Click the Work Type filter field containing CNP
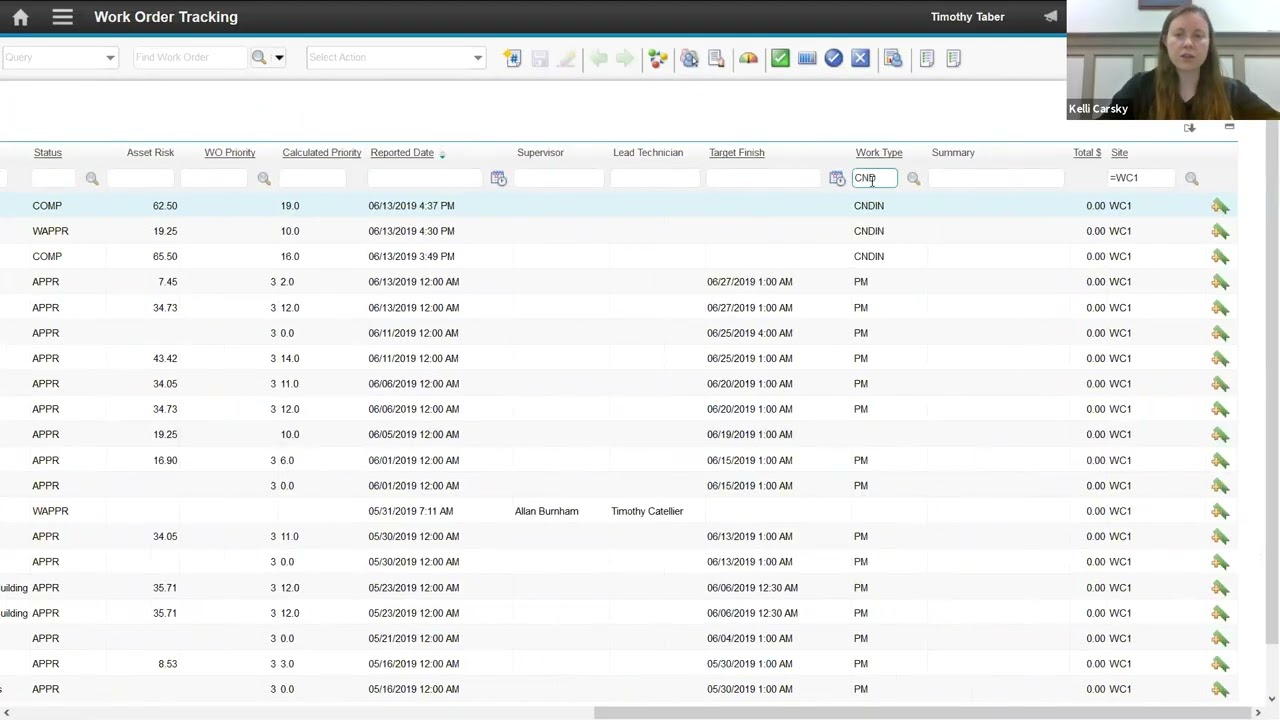The image size is (1280, 720). point(875,178)
